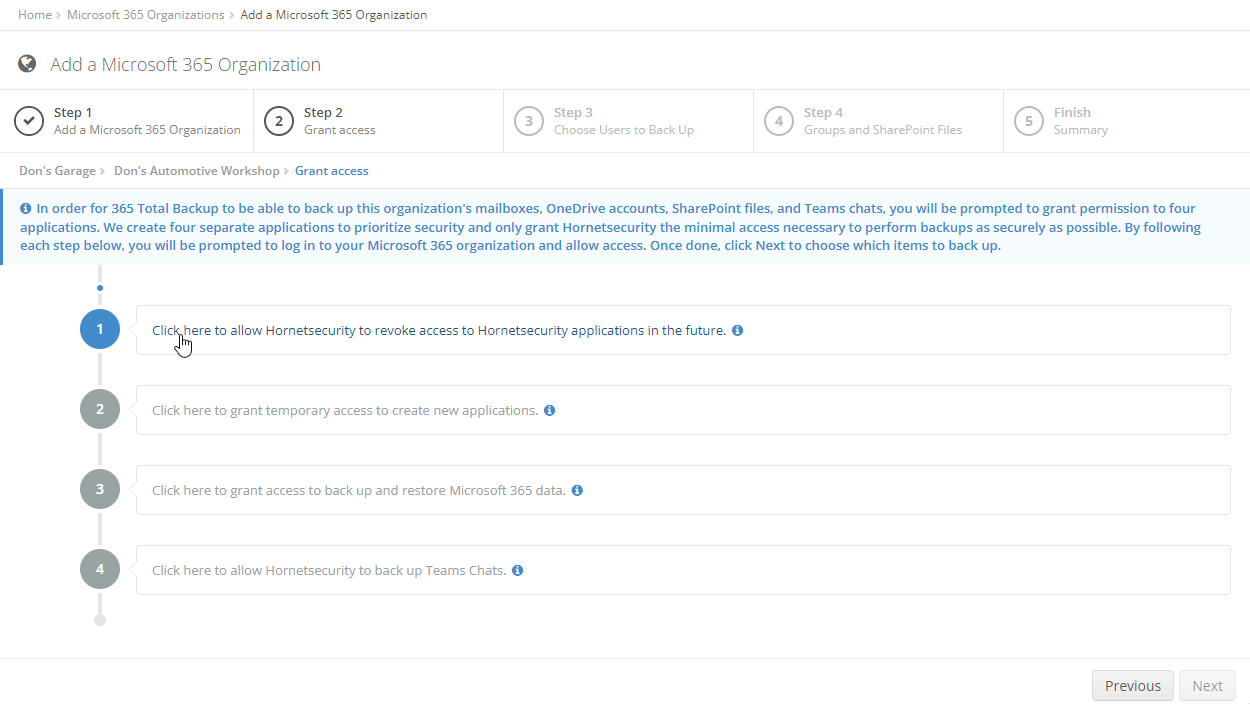Click 'Add a Microsoft 365 Organization' breadcrumb text
The width and height of the screenshot is (1250, 704).
point(334,15)
